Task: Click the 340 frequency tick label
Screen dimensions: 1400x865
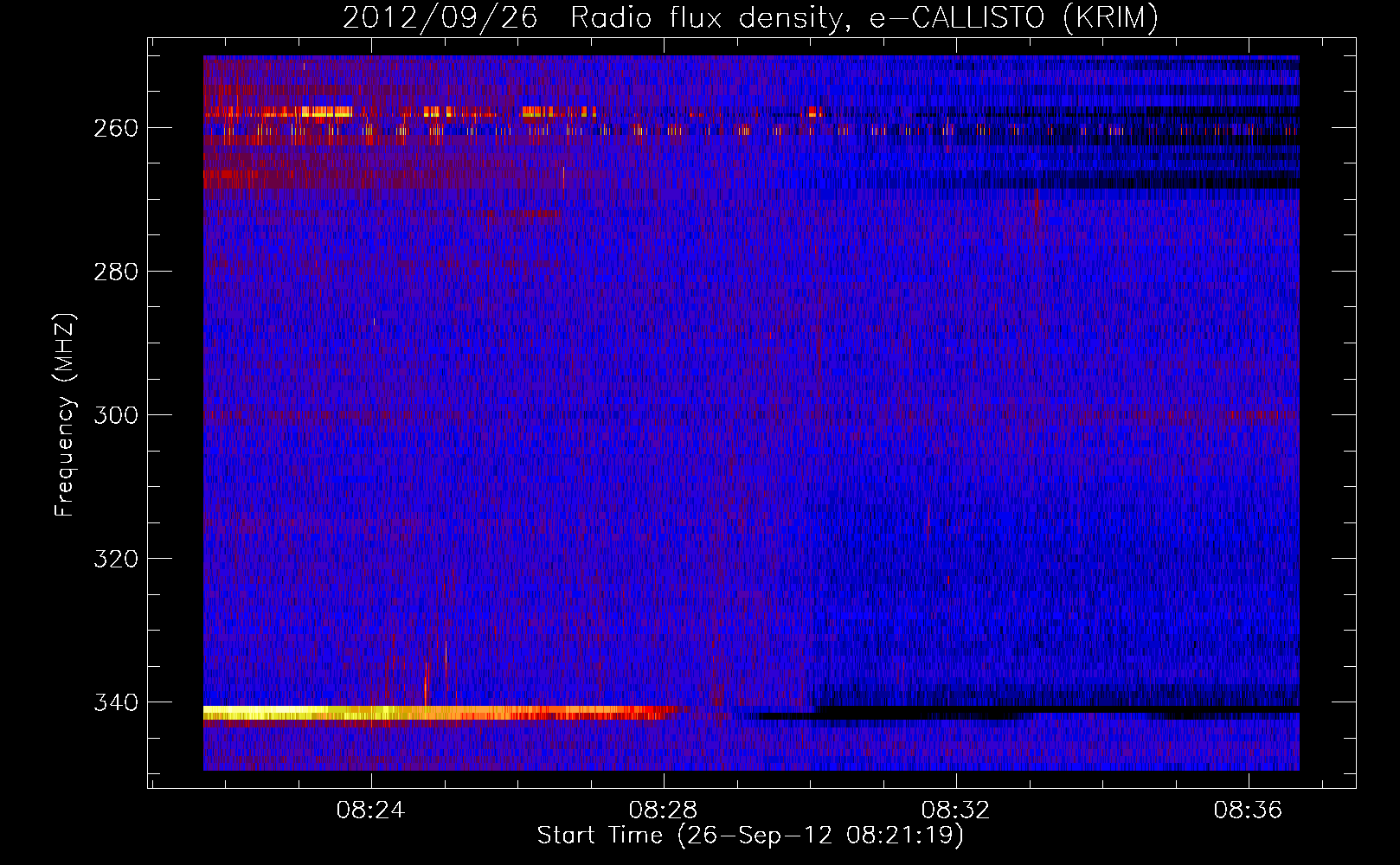Action: tap(116, 702)
